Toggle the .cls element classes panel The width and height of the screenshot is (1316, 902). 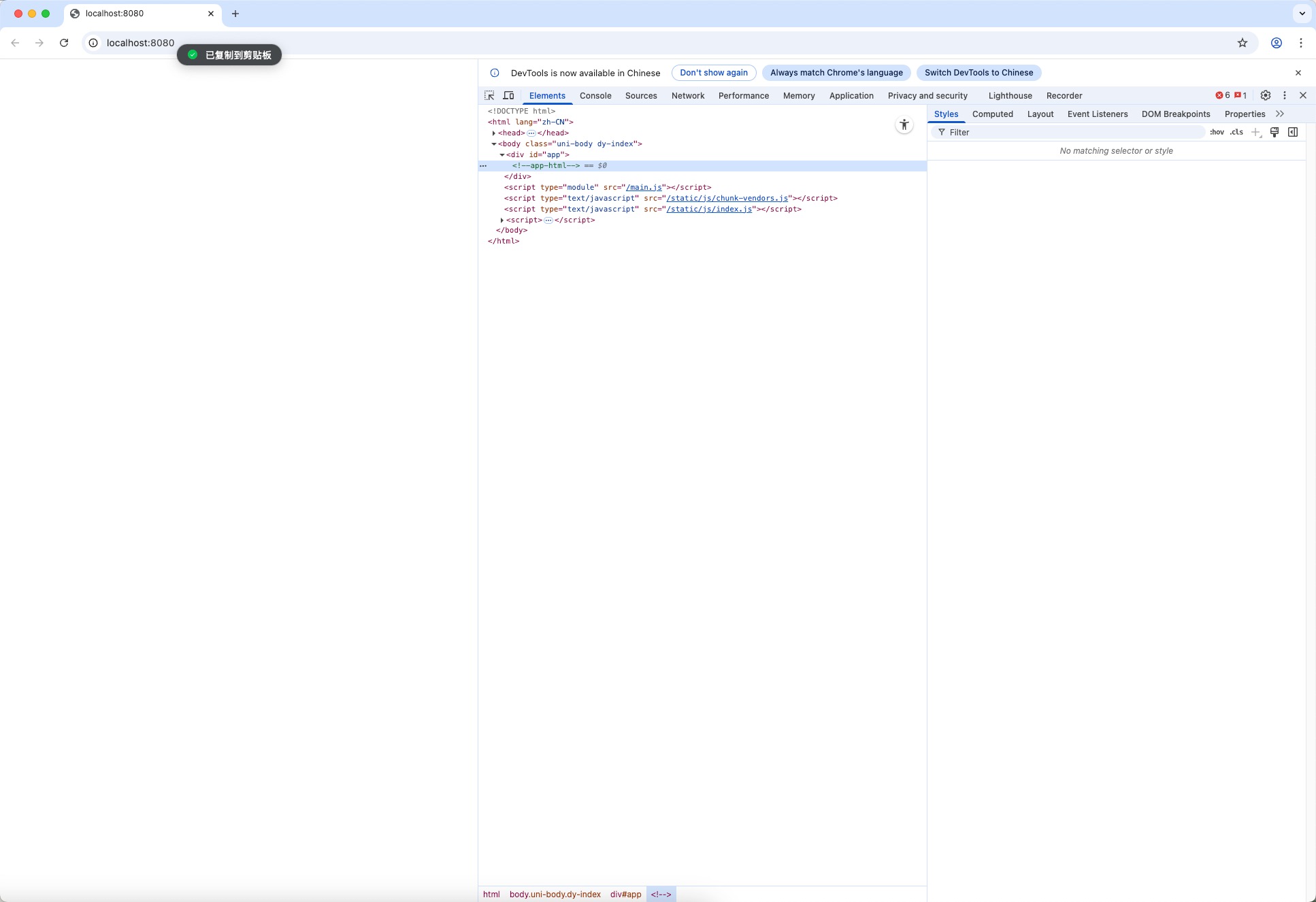click(x=1236, y=132)
